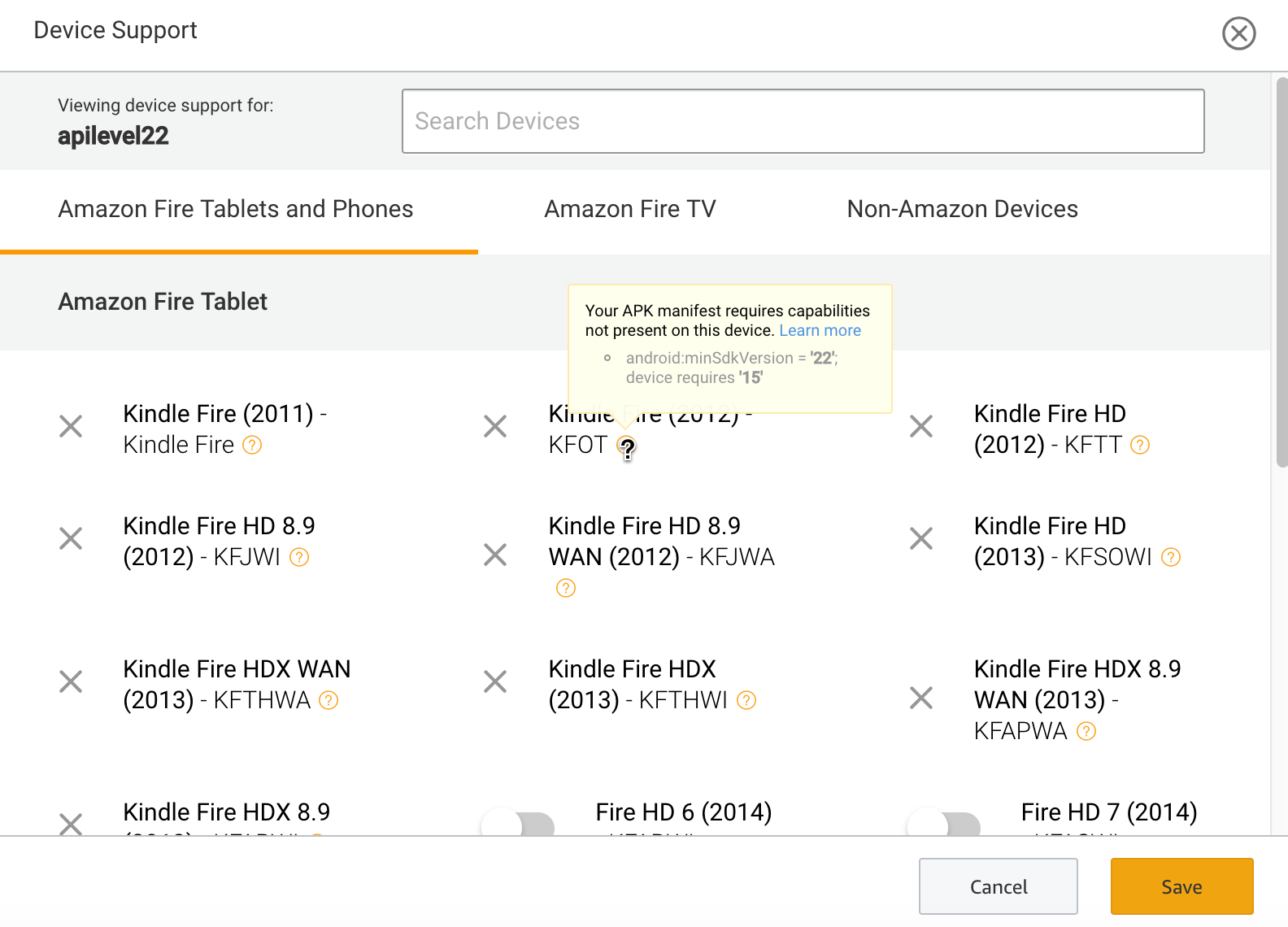The image size is (1288, 927).
Task: Click help icon under Kindle Fire HD 8.9 WAN KFJWA
Action: [566, 588]
